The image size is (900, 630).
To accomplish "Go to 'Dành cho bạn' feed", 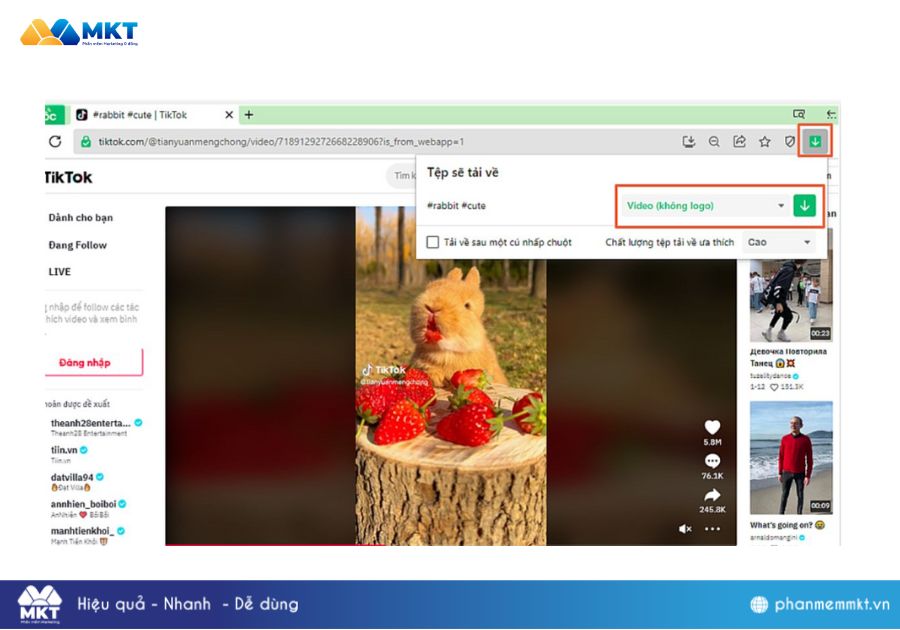I will (x=81, y=218).
